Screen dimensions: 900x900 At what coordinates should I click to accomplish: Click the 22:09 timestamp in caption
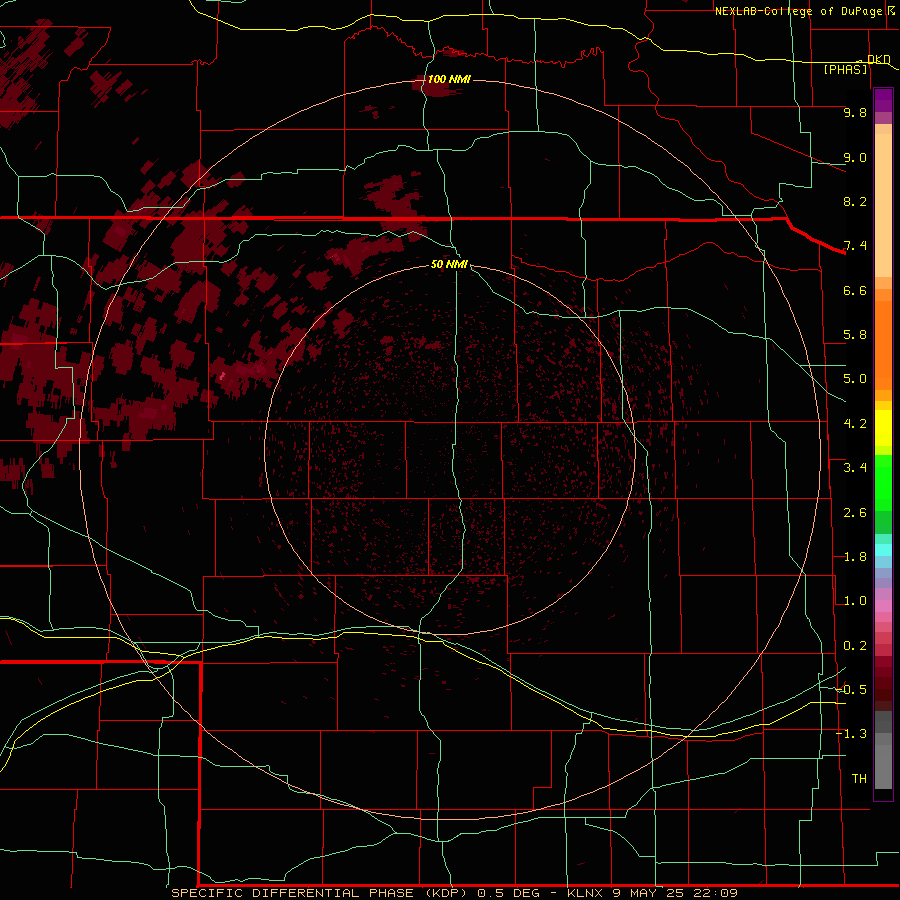715,893
